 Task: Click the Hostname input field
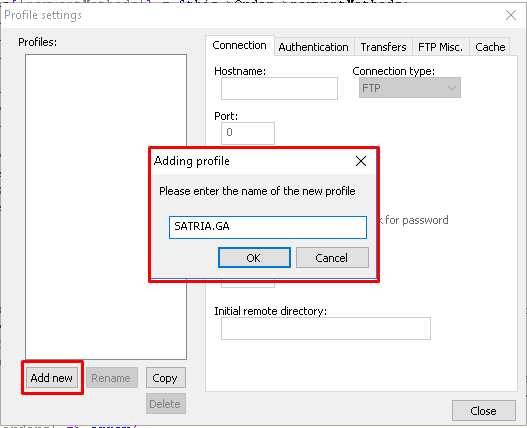(279, 88)
